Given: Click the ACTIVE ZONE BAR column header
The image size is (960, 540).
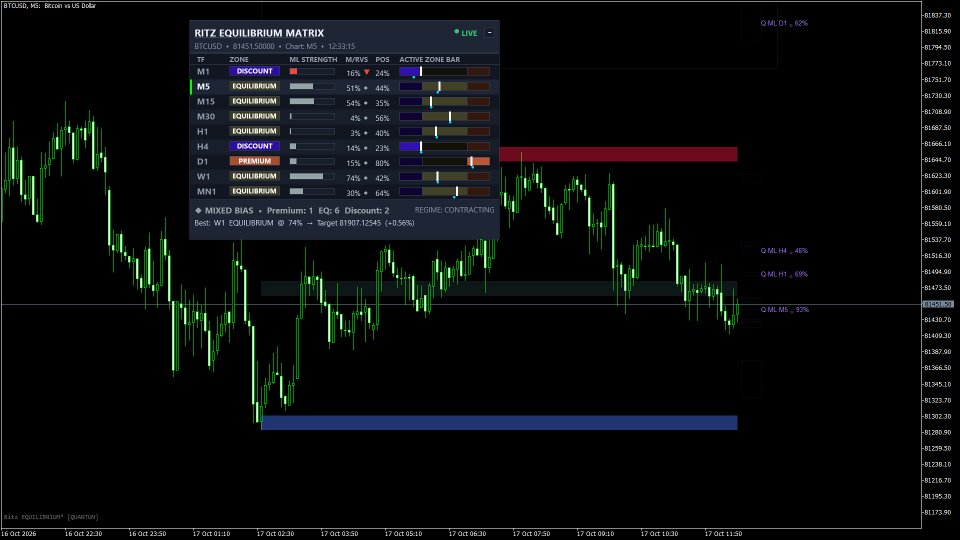Looking at the screenshot, I should pos(430,59).
